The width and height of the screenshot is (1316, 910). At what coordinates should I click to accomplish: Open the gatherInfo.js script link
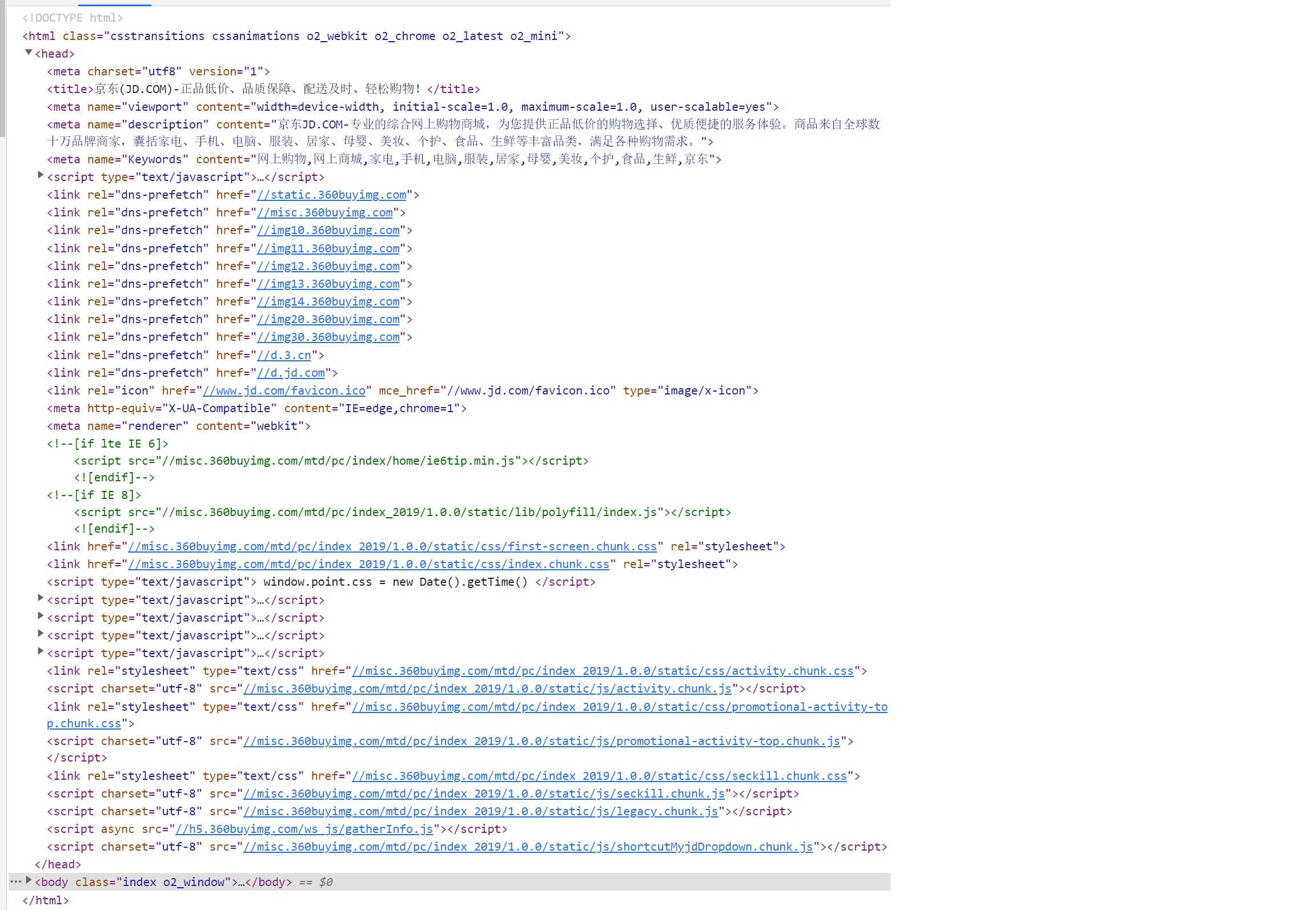click(x=304, y=830)
